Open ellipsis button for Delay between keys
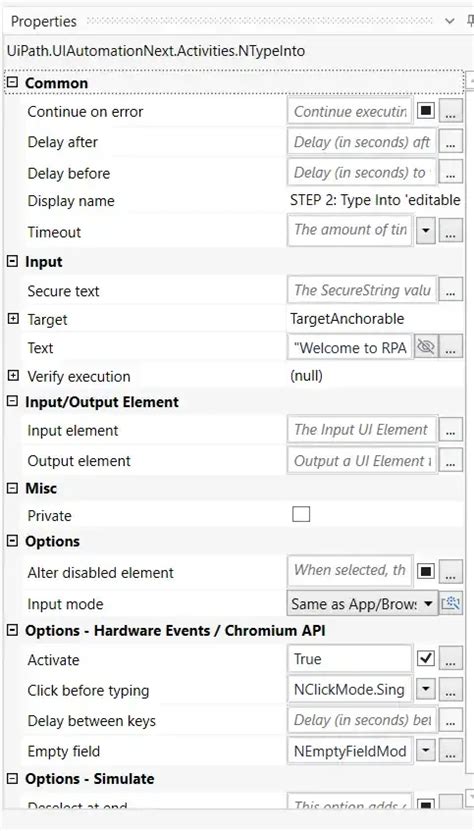The width and height of the screenshot is (474, 831). 450,721
